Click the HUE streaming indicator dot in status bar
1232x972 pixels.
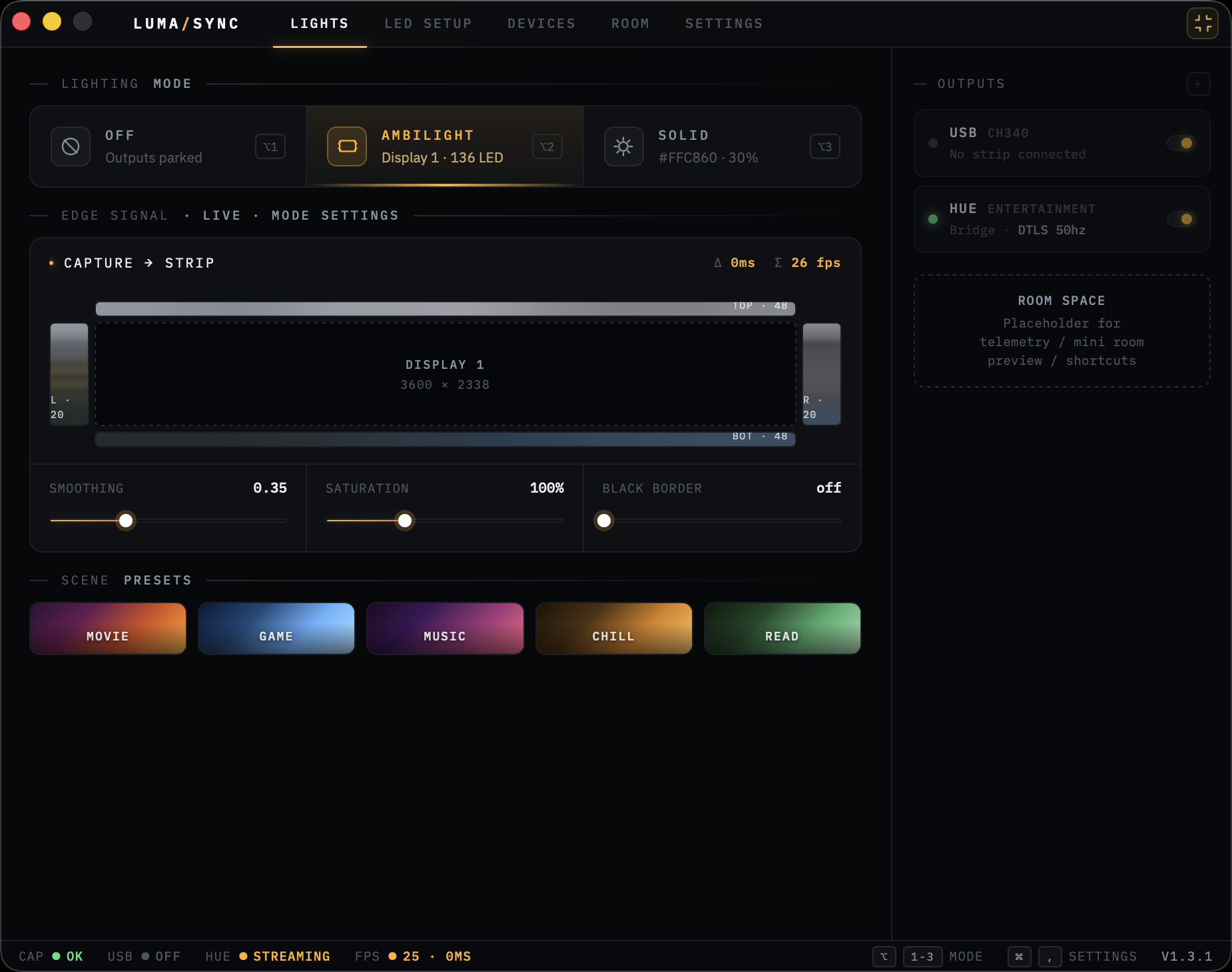pos(242,957)
